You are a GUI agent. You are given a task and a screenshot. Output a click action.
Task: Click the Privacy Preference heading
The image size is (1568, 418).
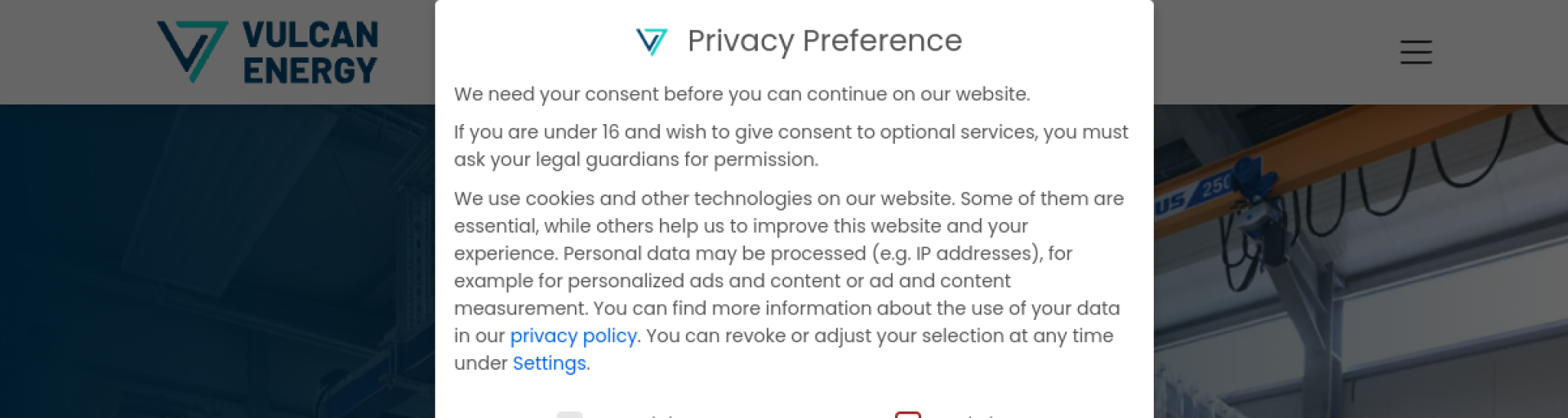[825, 41]
